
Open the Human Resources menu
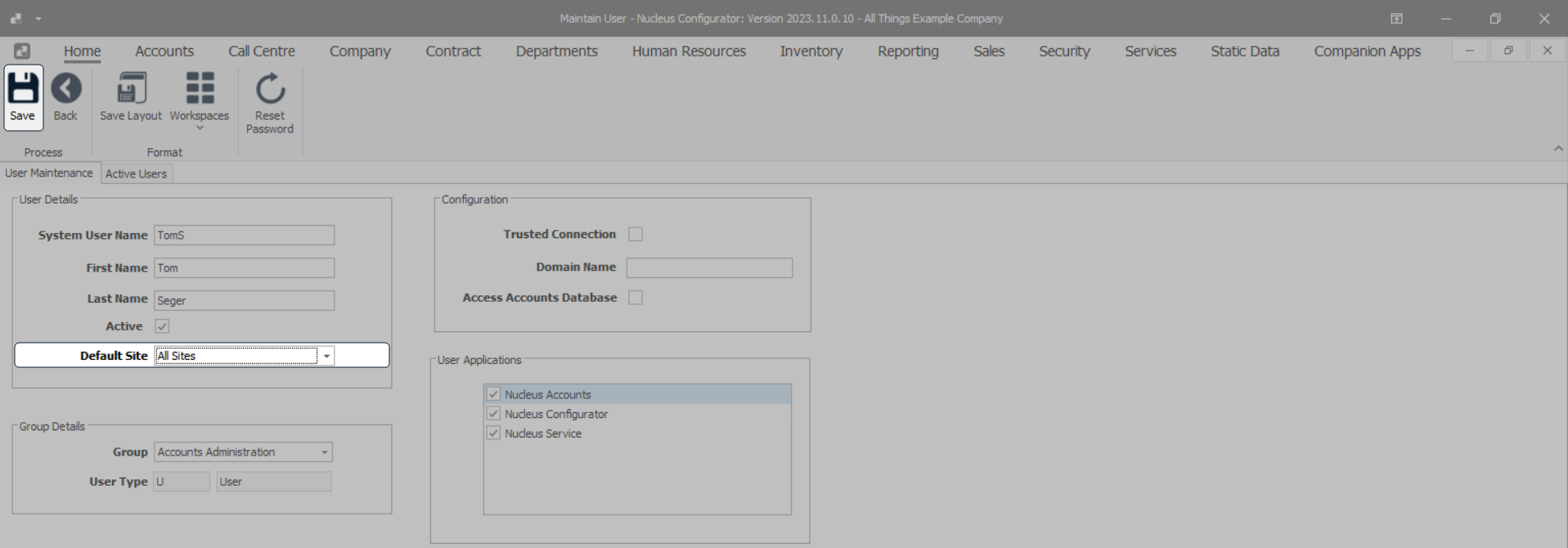689,51
